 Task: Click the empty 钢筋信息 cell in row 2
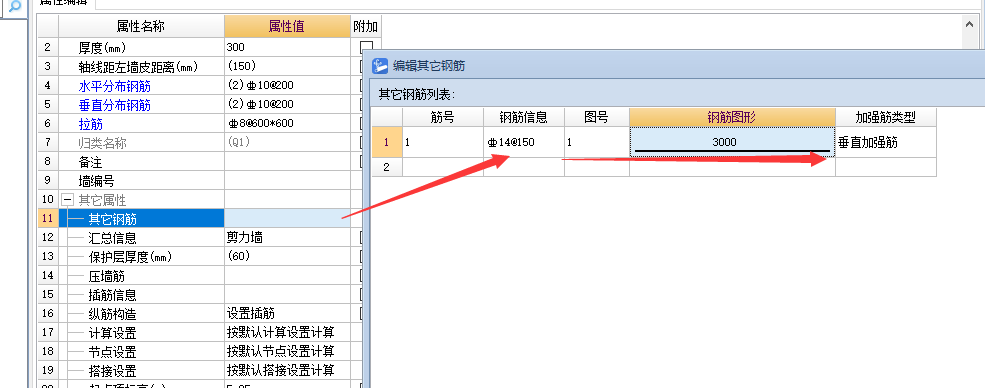pyautogui.click(x=524, y=167)
